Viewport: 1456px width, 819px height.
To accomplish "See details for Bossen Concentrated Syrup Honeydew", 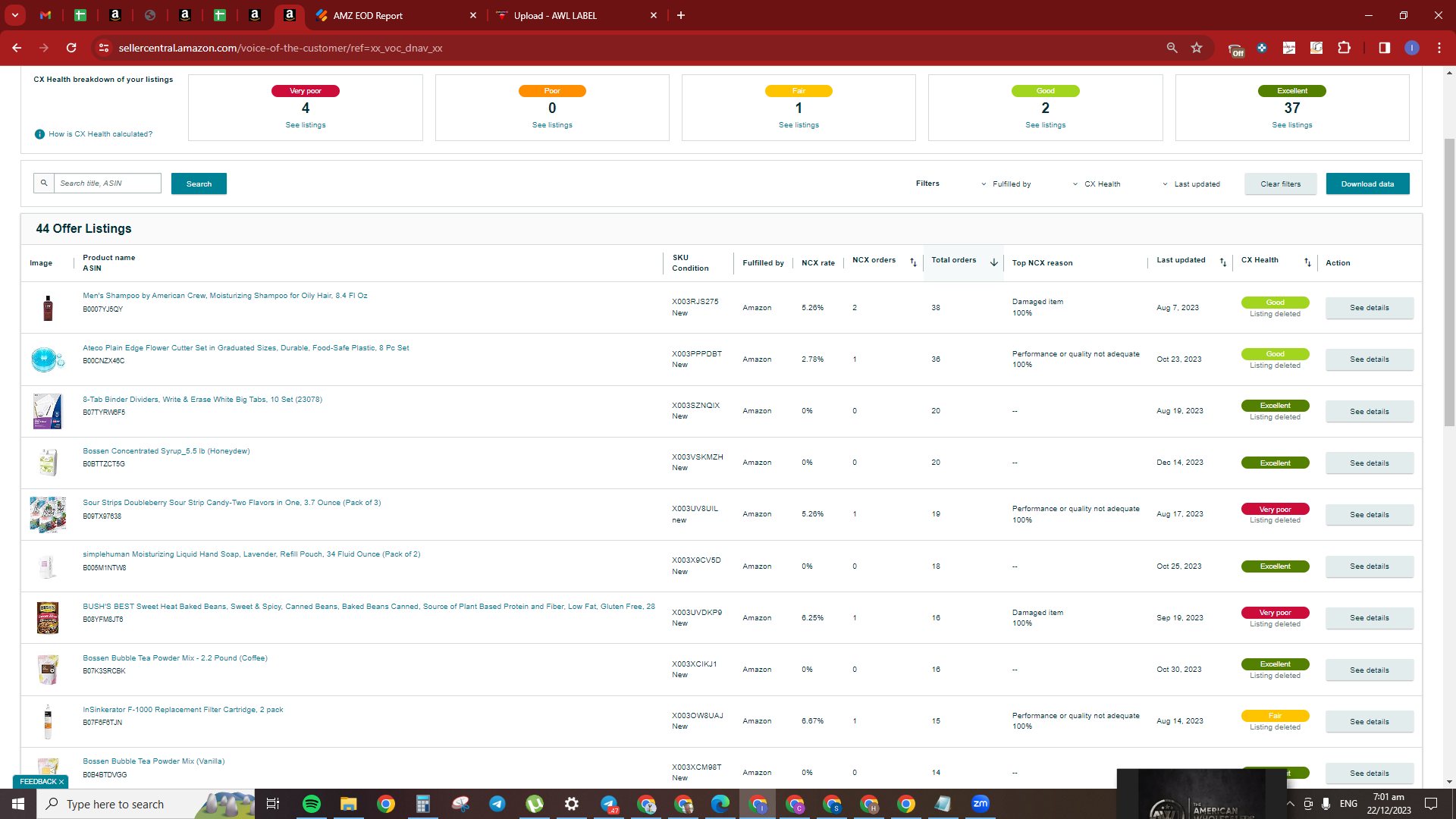I will point(1369,463).
